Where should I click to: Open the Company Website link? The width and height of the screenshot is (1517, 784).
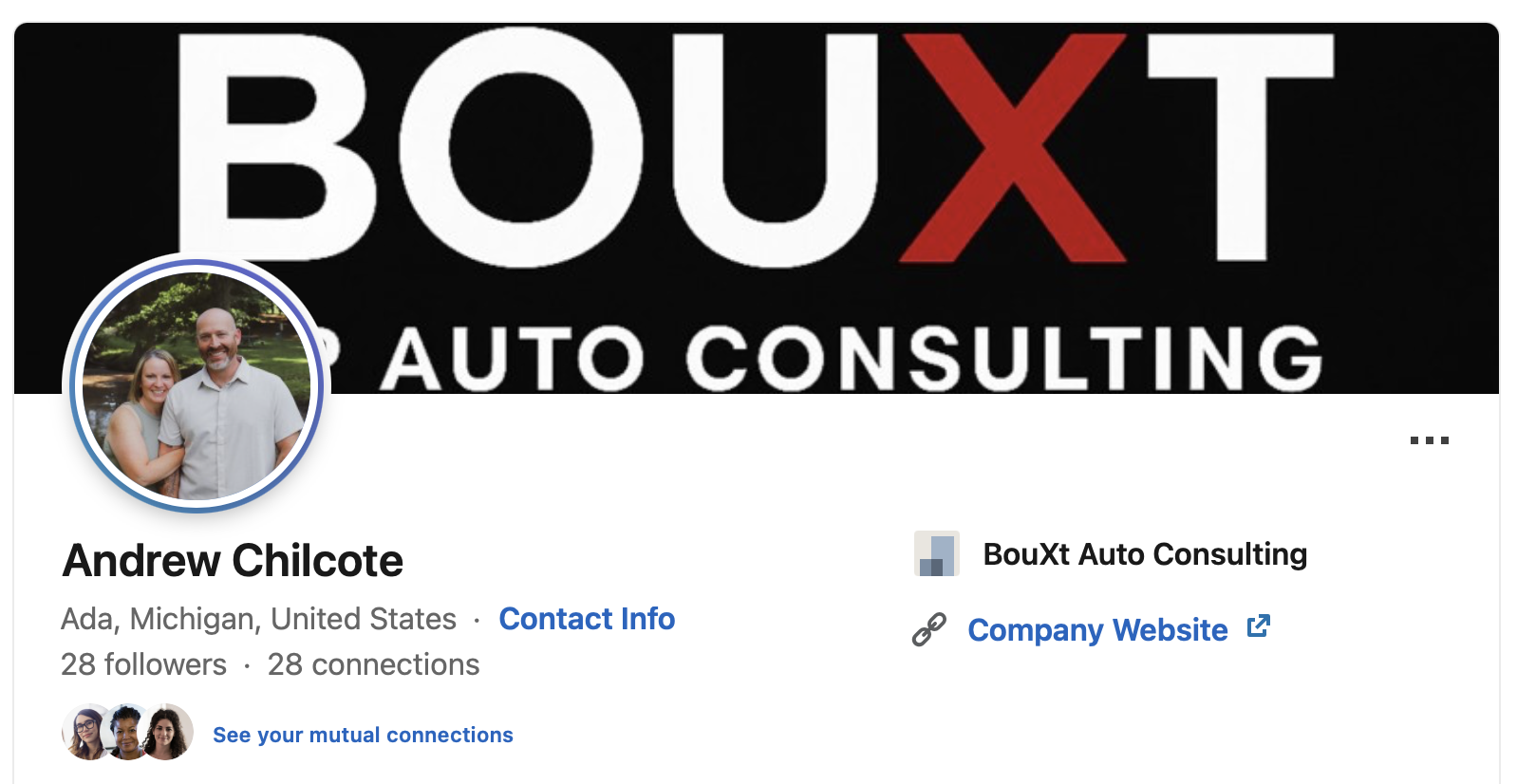pyautogui.click(x=1097, y=630)
